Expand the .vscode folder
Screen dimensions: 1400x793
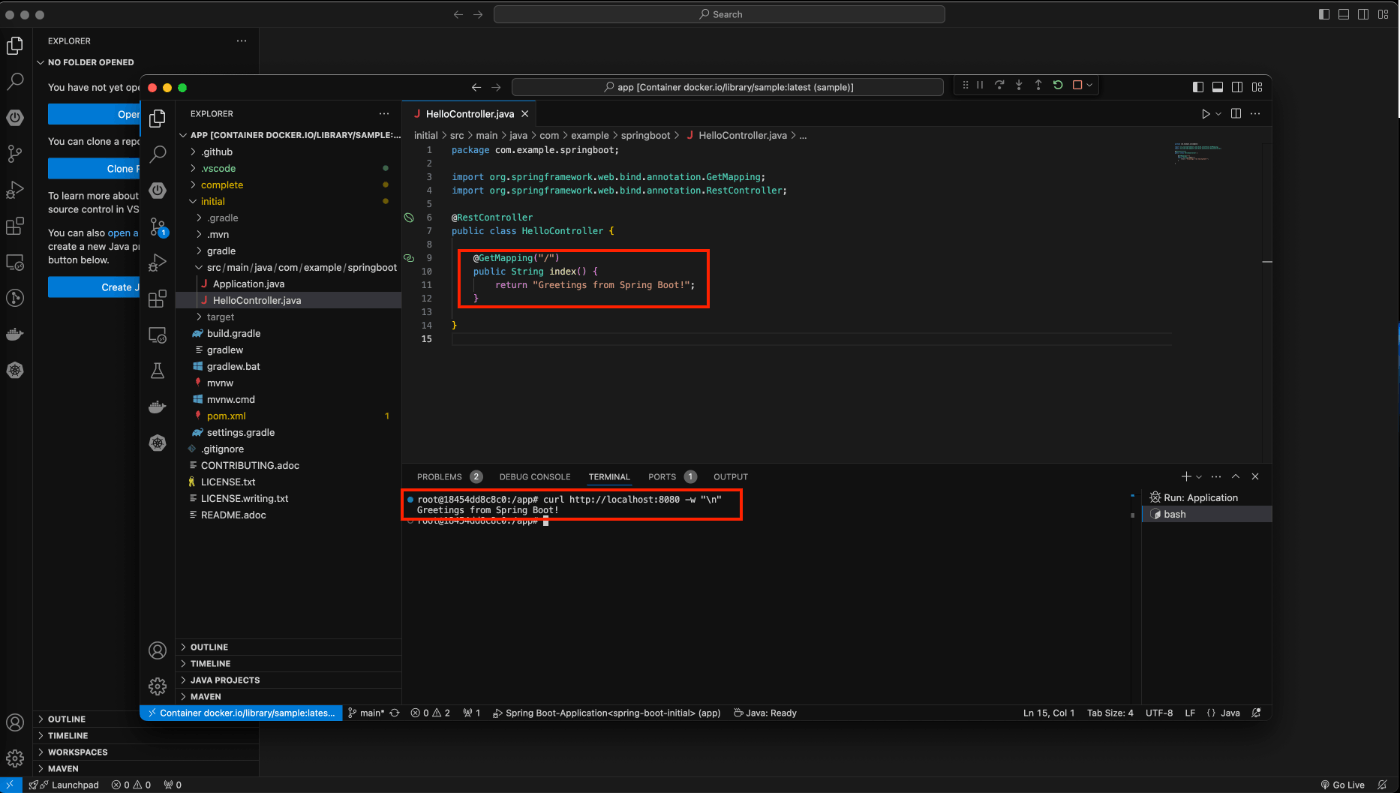288,168
